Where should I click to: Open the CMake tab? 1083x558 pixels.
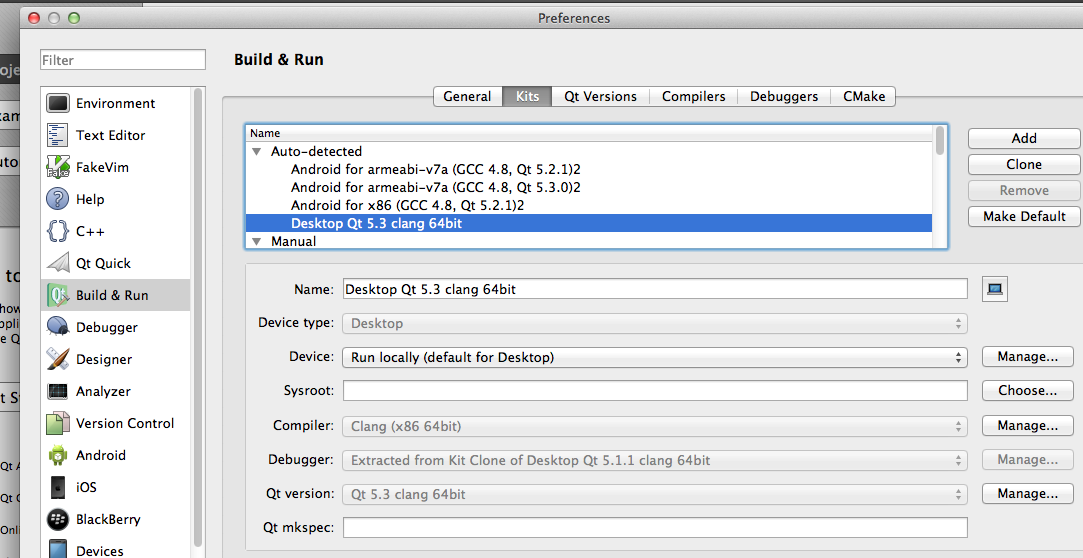pos(864,97)
